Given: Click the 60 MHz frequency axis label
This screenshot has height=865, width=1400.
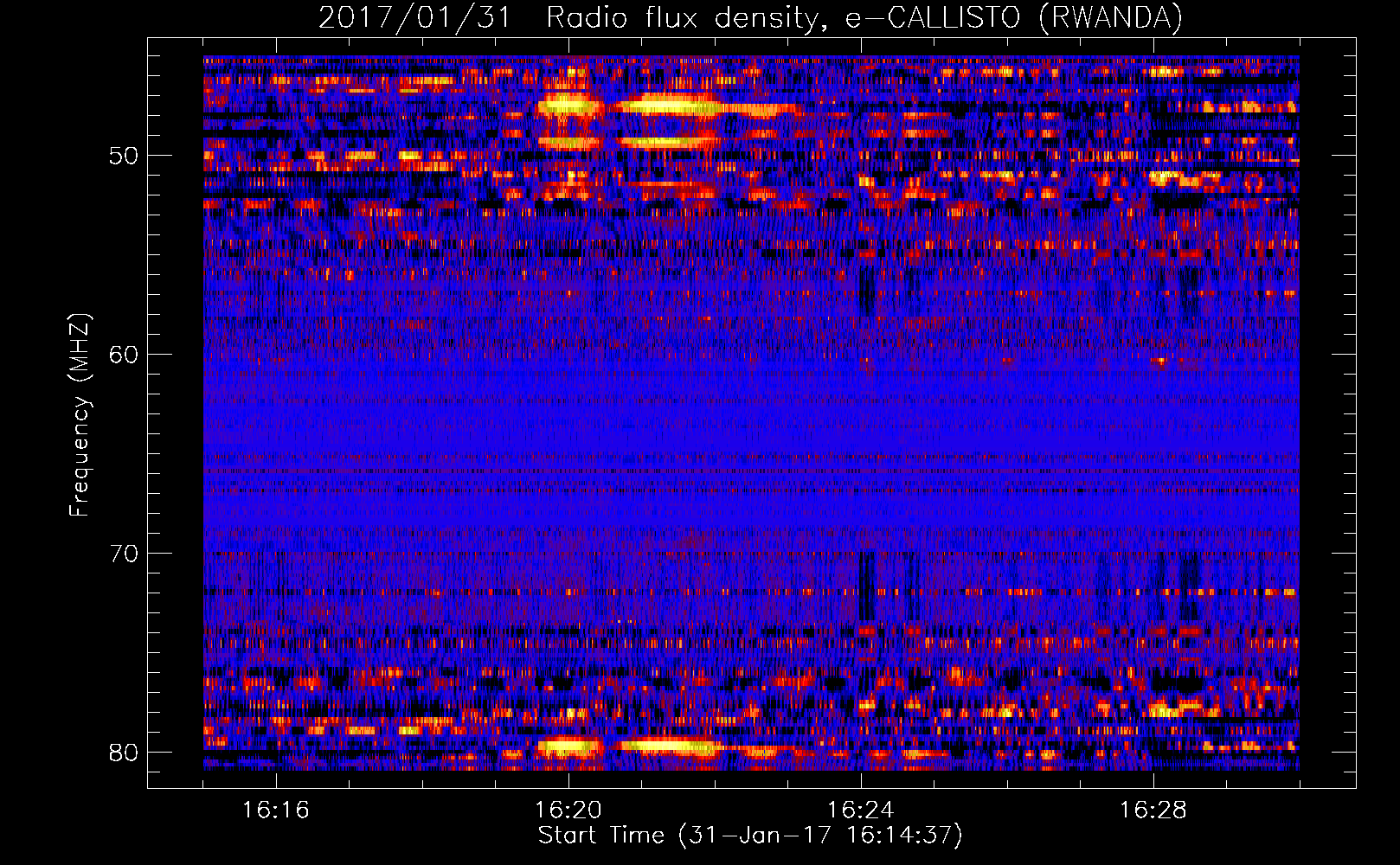Looking at the screenshot, I should (123, 356).
